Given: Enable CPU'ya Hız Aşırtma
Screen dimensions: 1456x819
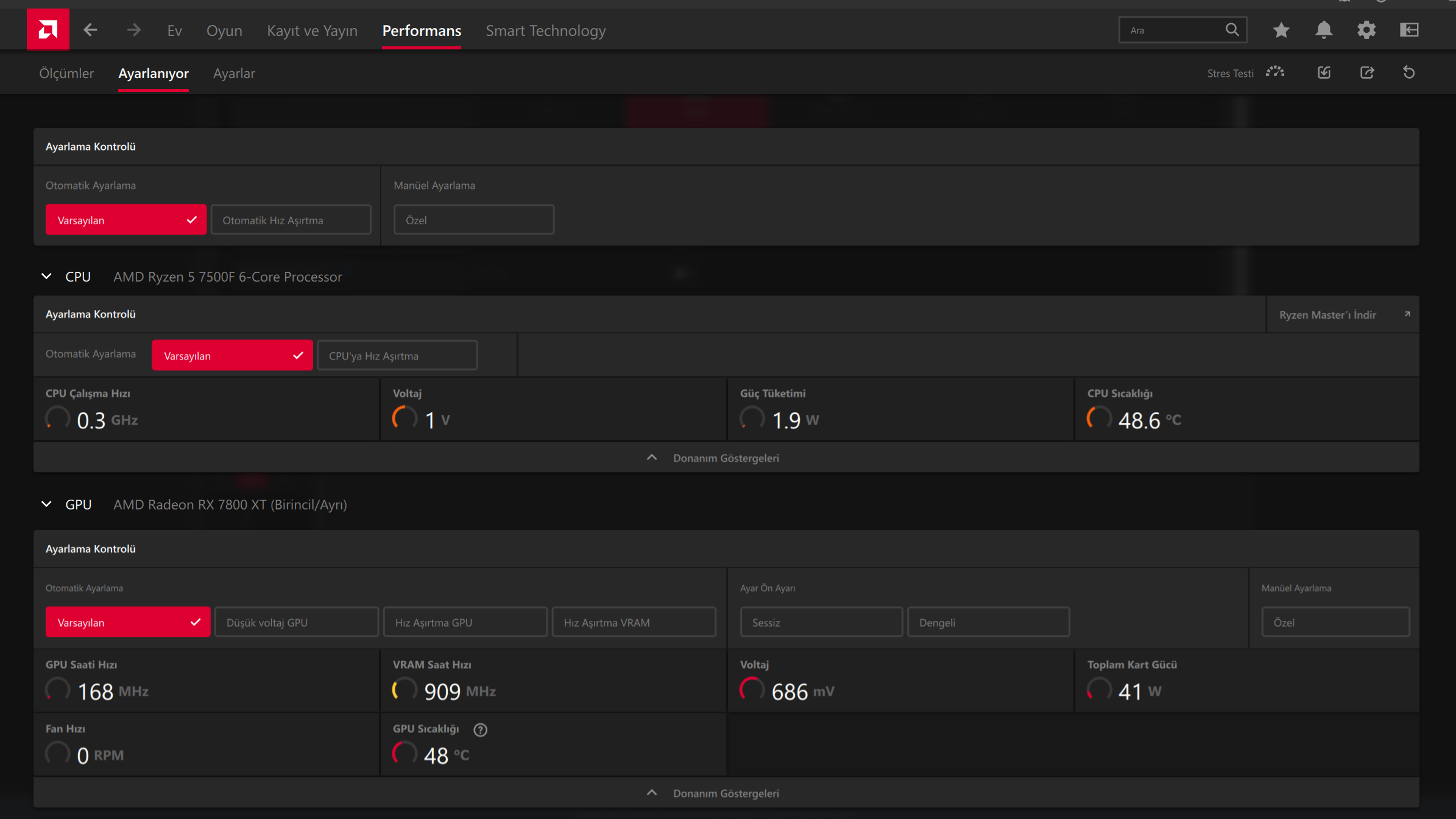Looking at the screenshot, I should (x=397, y=356).
